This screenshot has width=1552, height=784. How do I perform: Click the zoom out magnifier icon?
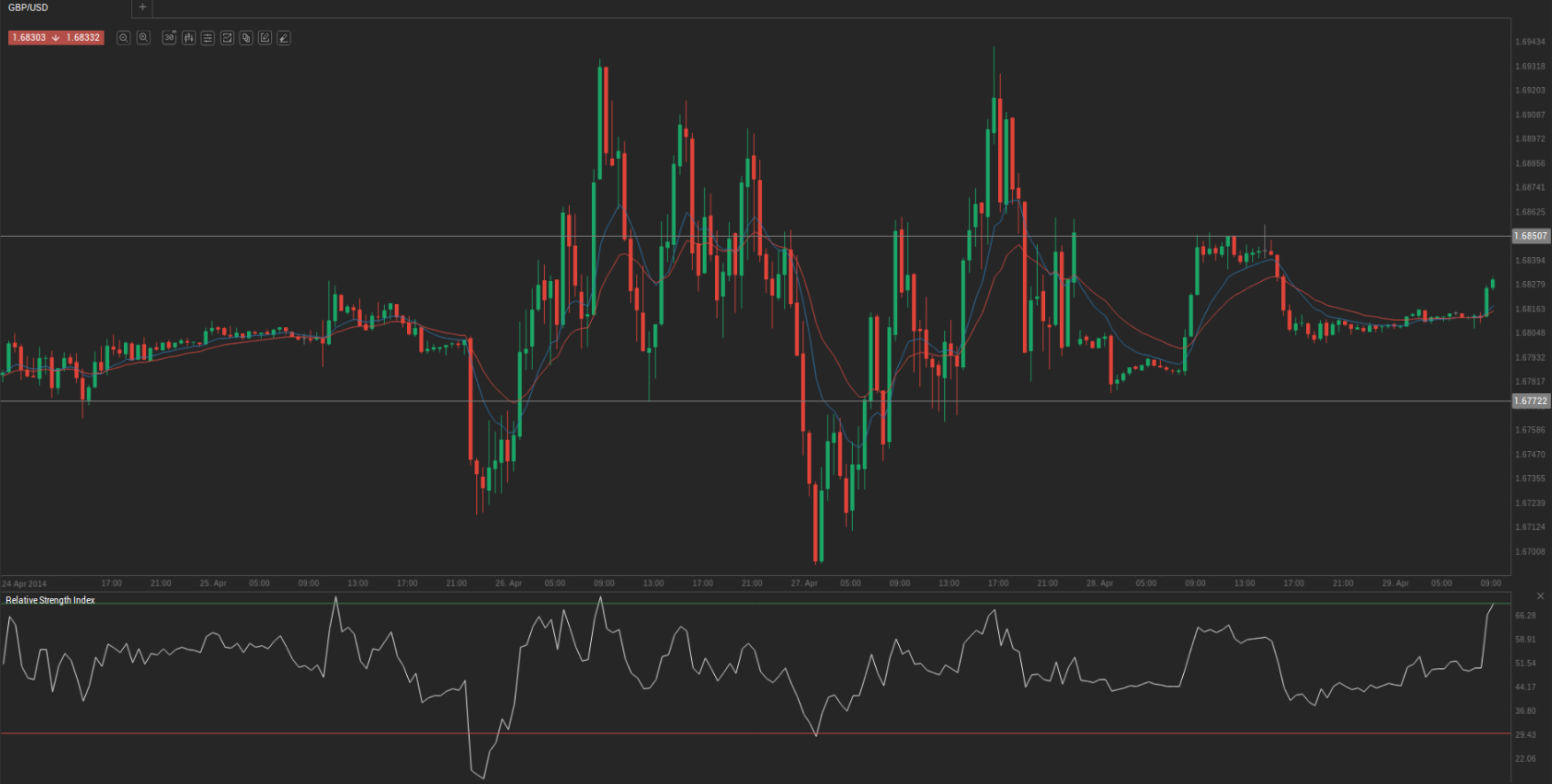tap(123, 38)
